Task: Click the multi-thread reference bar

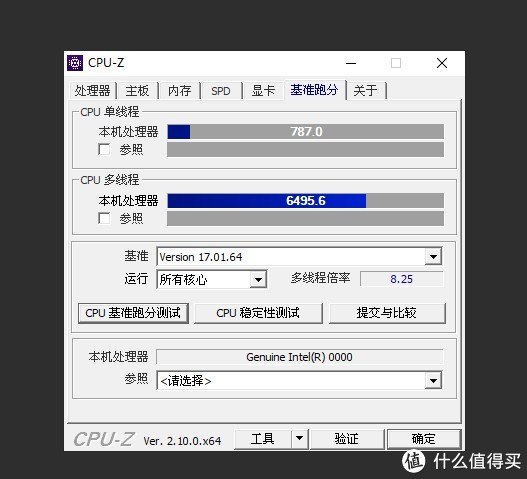Action: 306,218
